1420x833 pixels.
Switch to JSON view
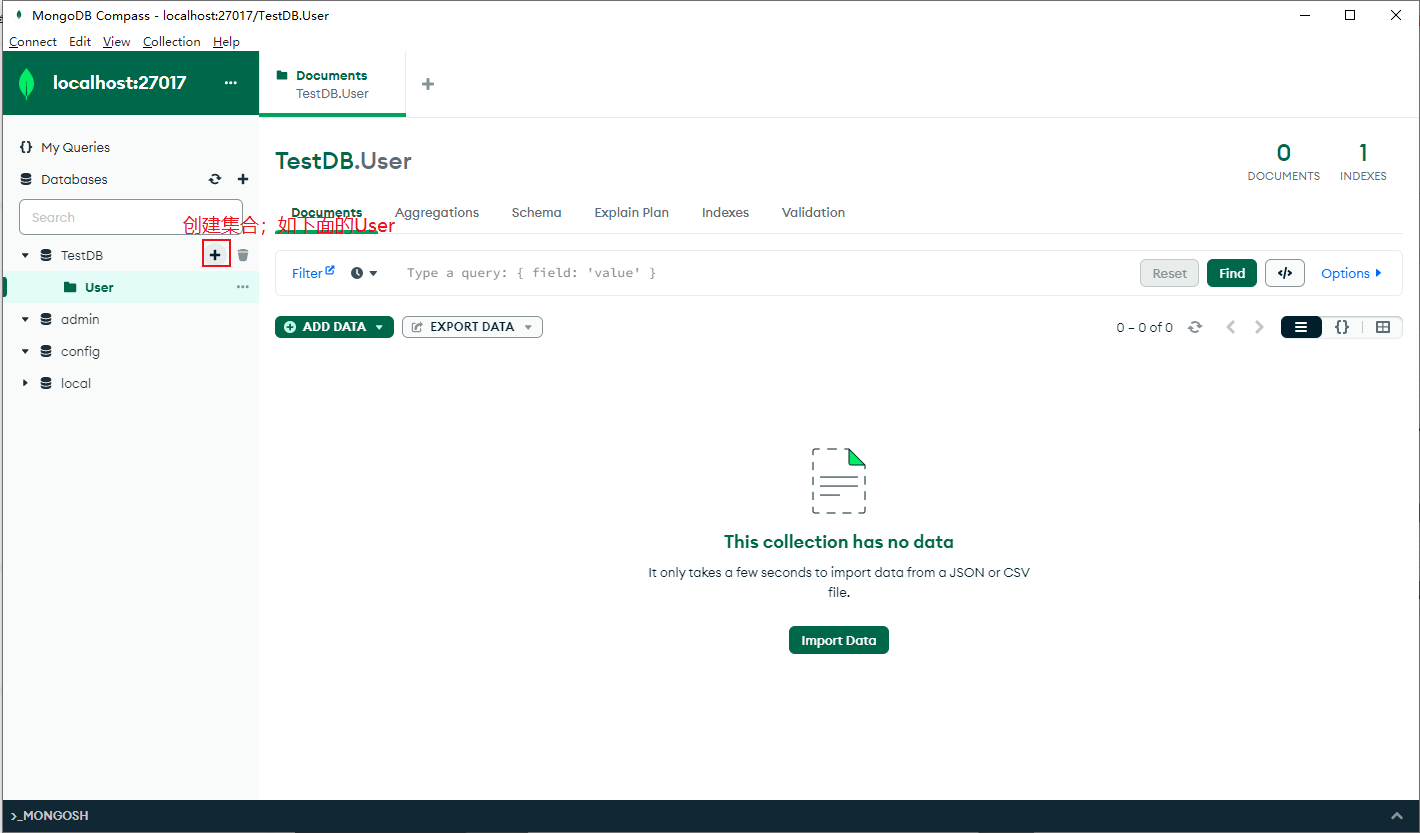pos(1342,327)
